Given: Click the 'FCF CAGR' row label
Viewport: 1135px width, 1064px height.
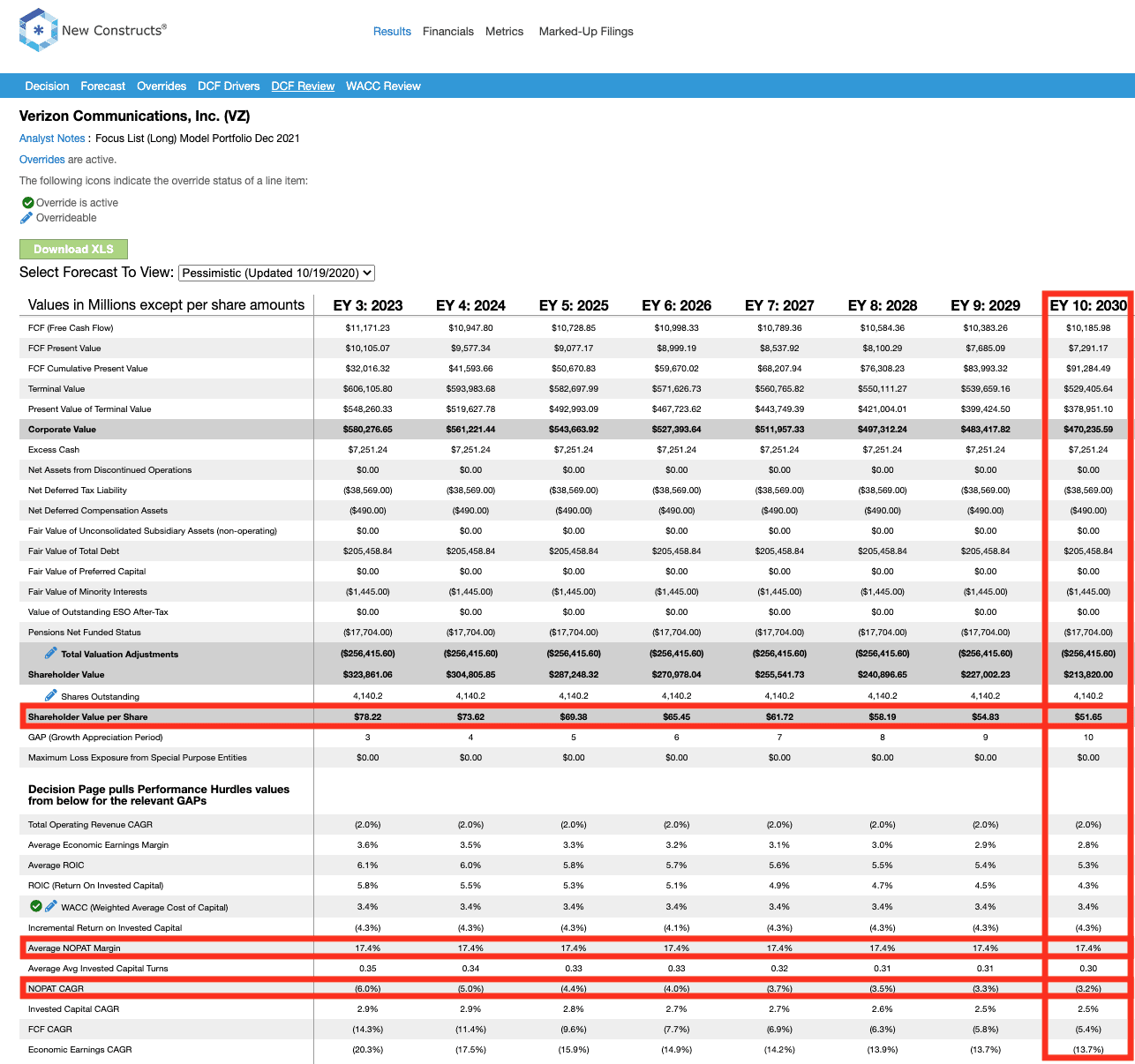Looking at the screenshot, I should tap(50, 1029).
